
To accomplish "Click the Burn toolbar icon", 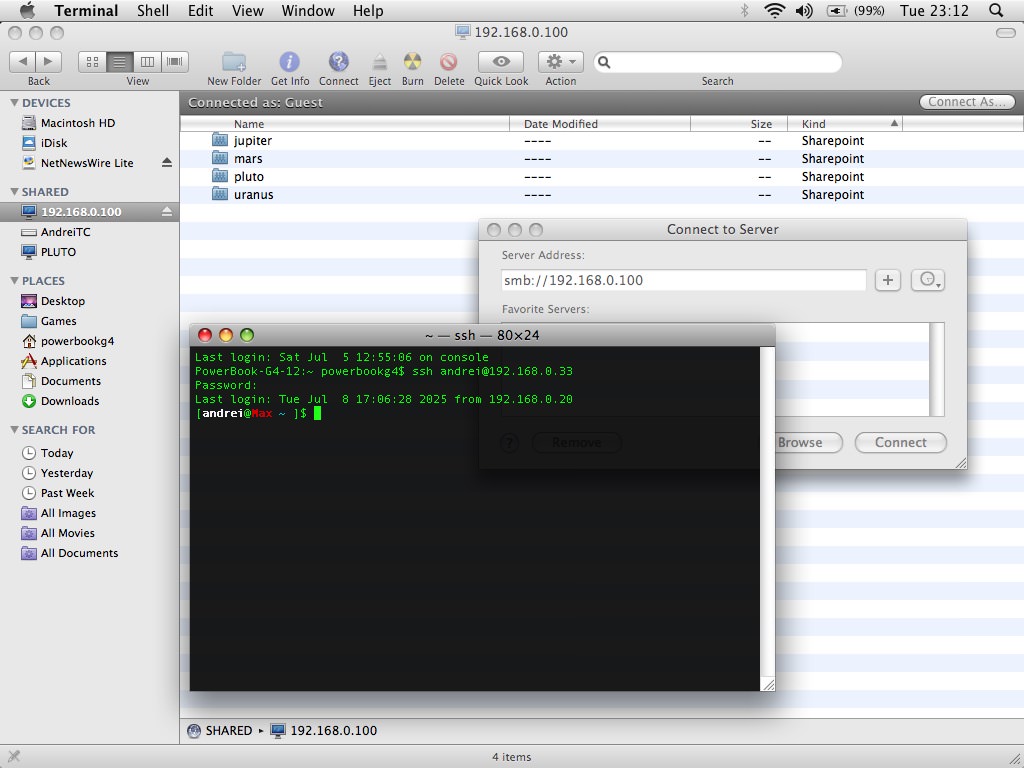I will click(412, 61).
